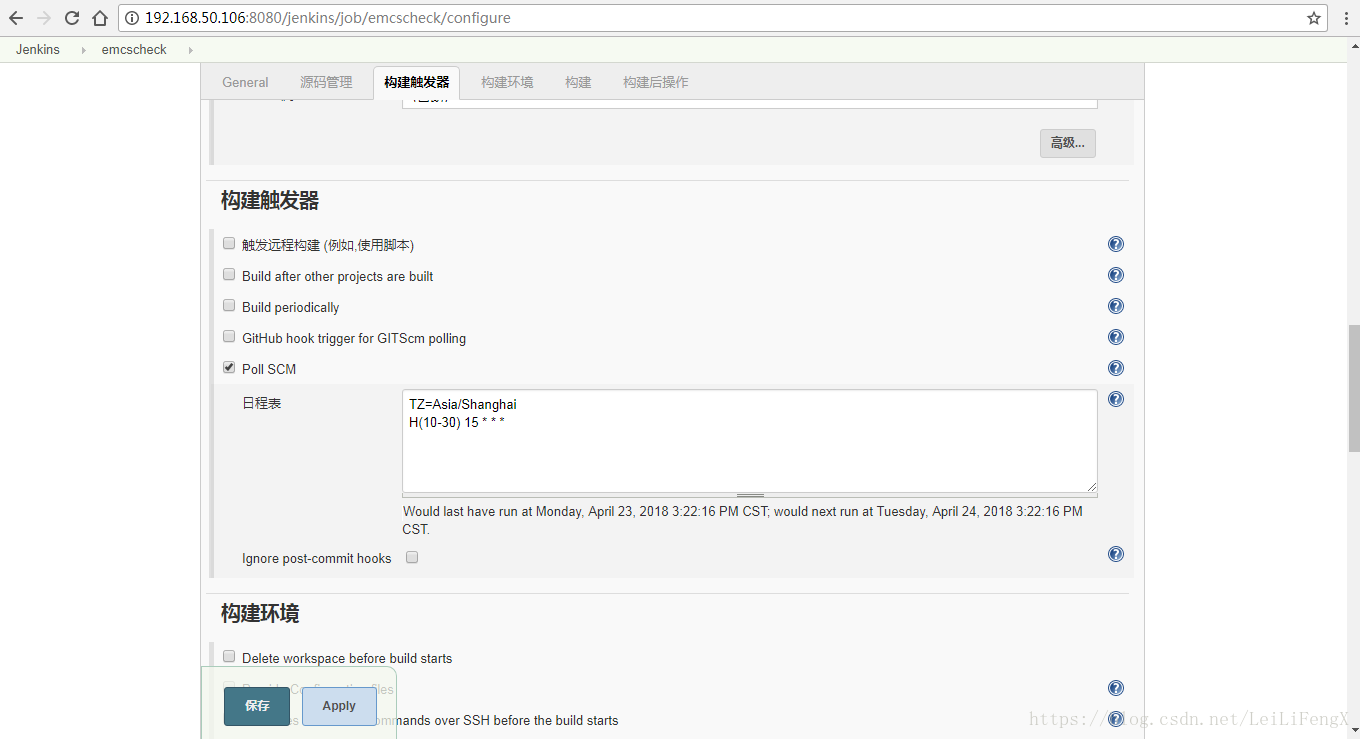Screen dimensions: 1360x739
Task: Open the emcscheck breadcrumb link
Action: (x=134, y=50)
